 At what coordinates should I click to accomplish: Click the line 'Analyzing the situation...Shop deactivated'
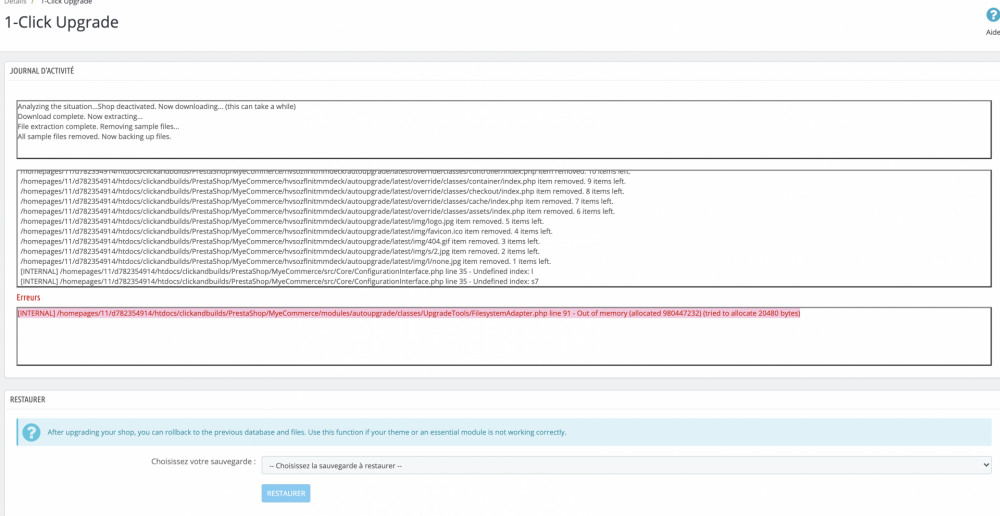click(x=156, y=107)
